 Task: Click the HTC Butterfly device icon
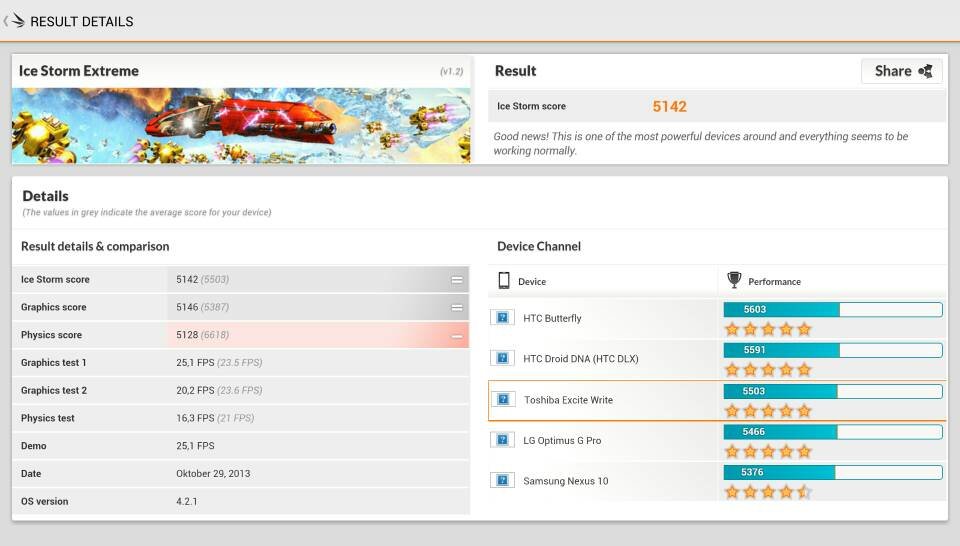[503, 317]
